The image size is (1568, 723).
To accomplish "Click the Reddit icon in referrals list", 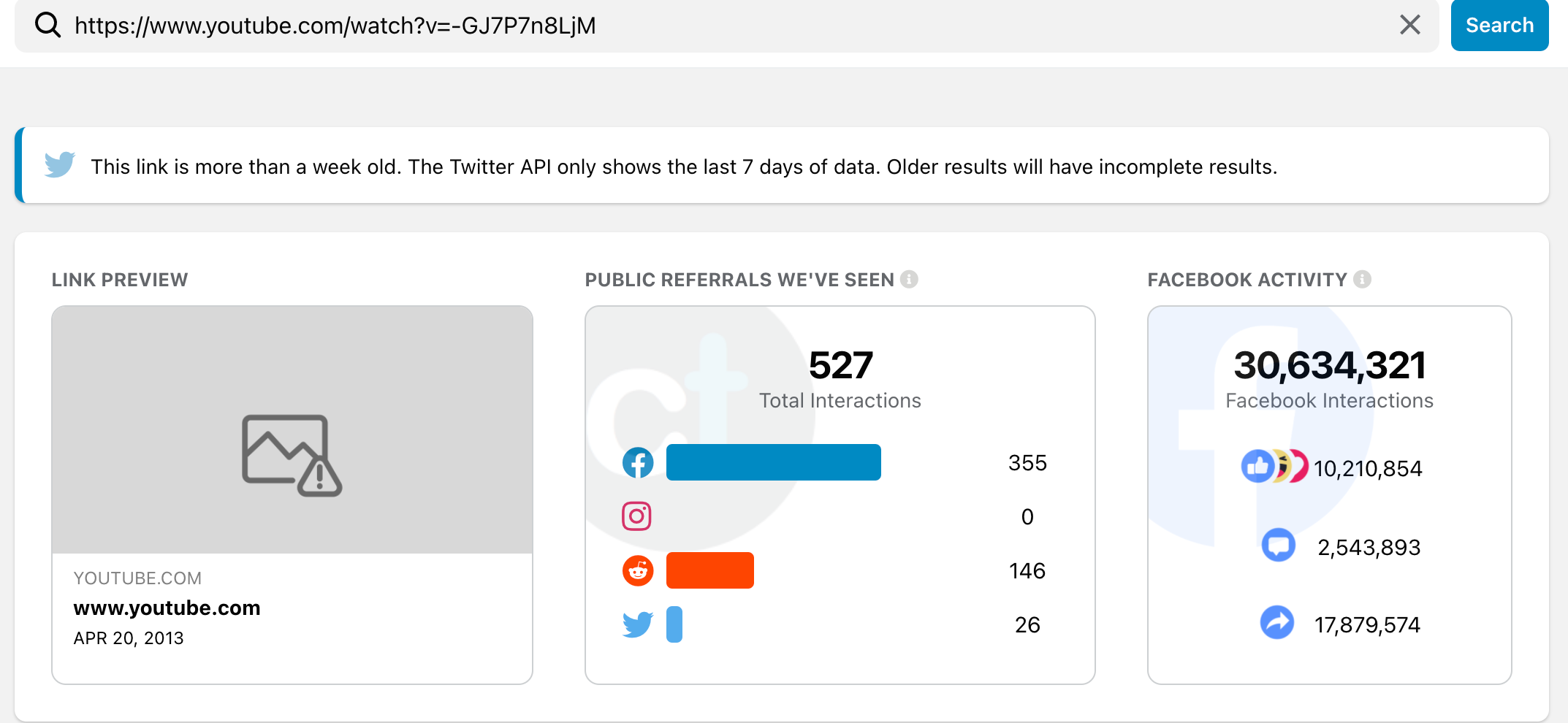I will tap(637, 570).
